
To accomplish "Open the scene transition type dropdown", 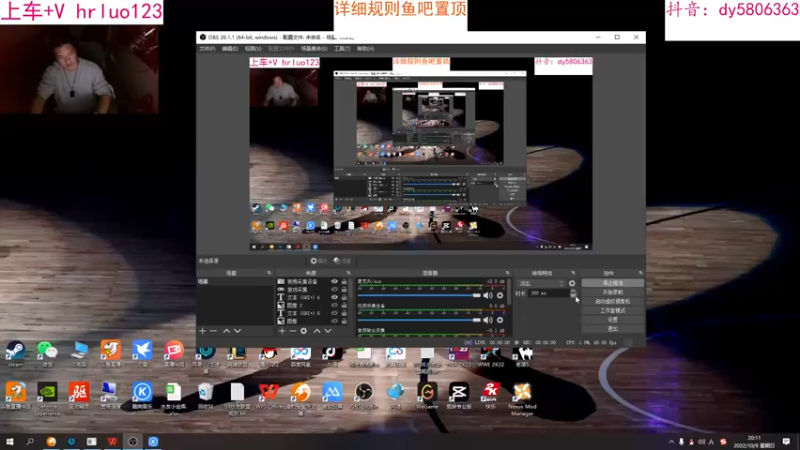I will (541, 283).
